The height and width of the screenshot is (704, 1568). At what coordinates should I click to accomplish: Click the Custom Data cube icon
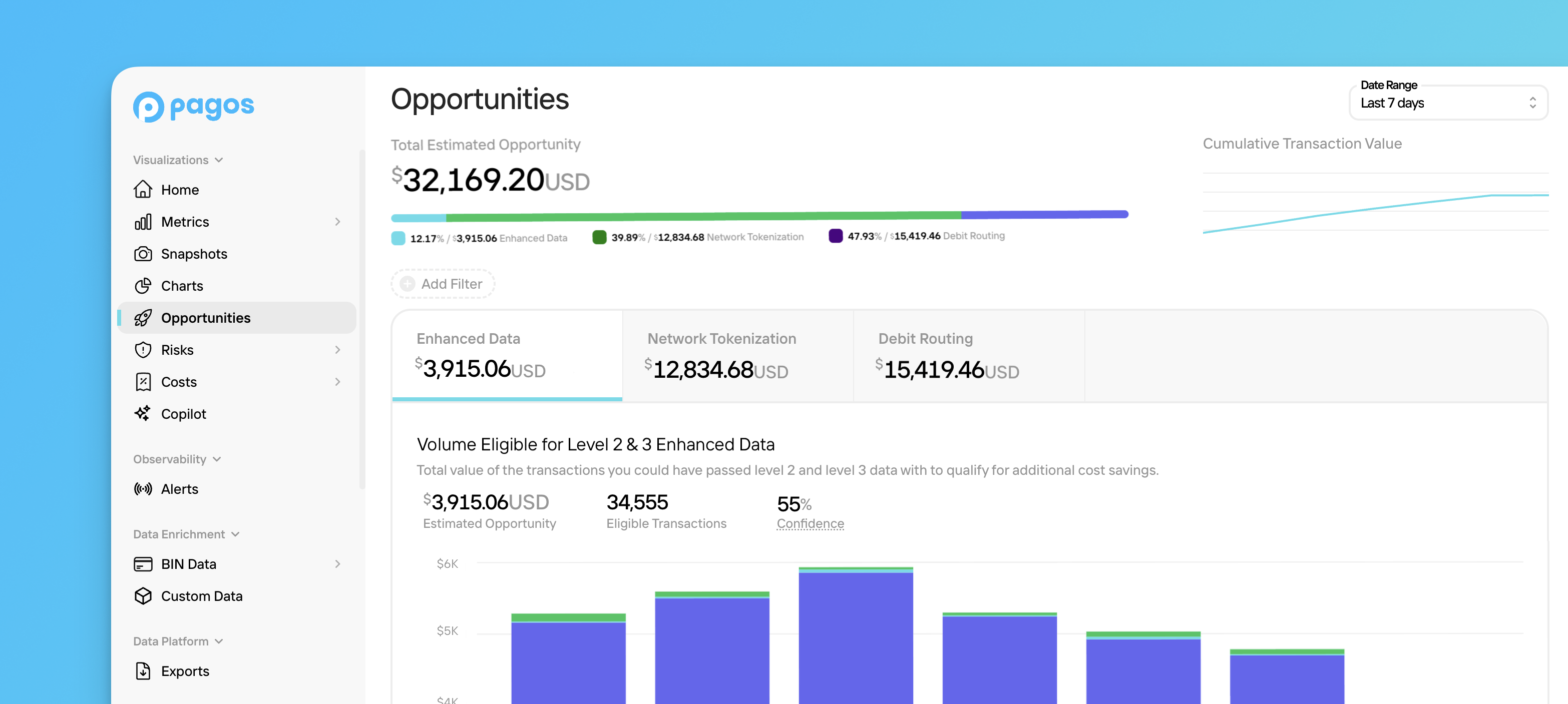143,596
